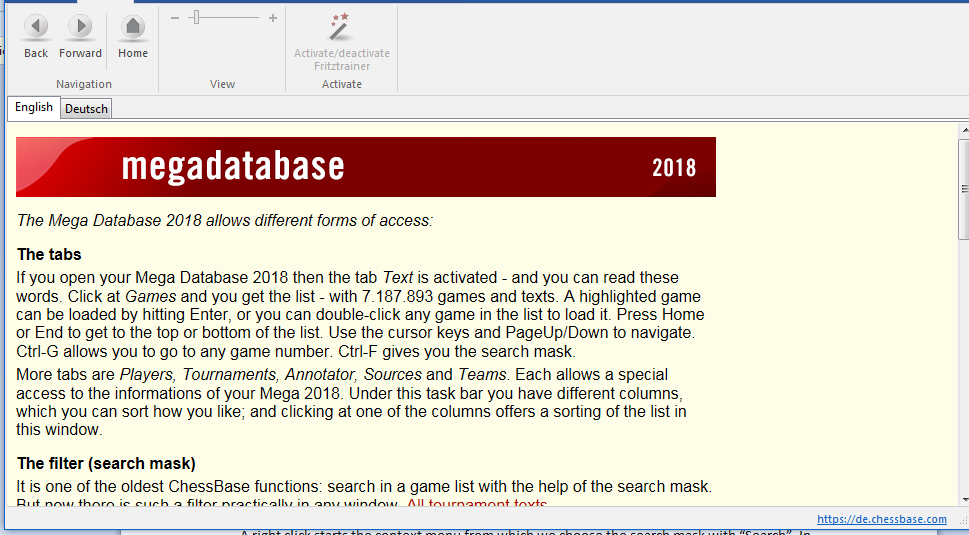Go back with the Back arrow

click(36, 28)
